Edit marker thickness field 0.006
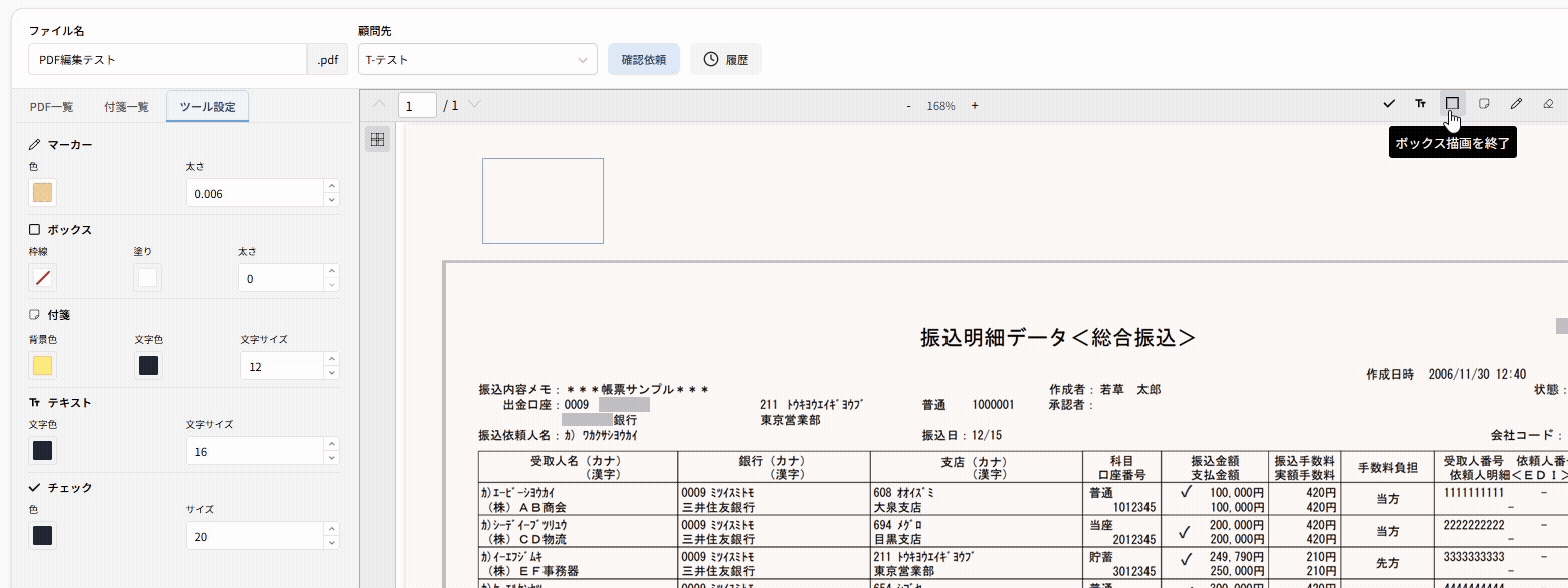 pyautogui.click(x=256, y=193)
